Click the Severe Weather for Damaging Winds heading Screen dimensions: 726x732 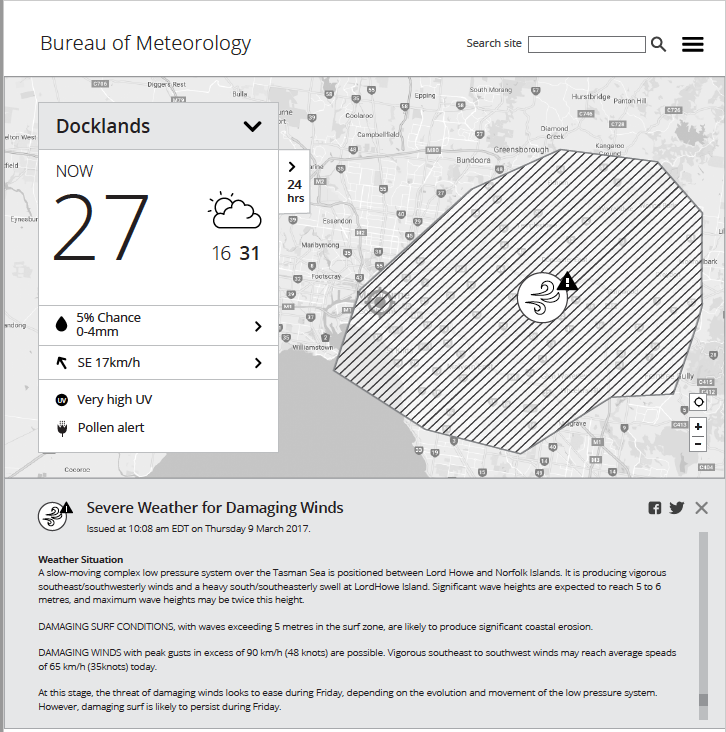click(x=215, y=507)
